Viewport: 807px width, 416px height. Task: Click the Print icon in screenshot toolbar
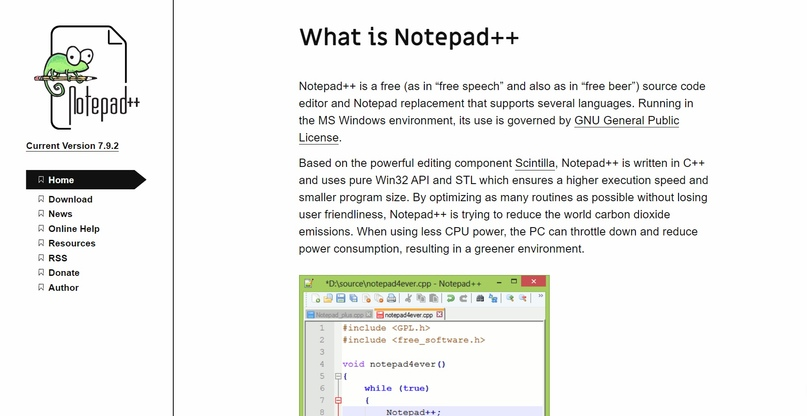391,298
